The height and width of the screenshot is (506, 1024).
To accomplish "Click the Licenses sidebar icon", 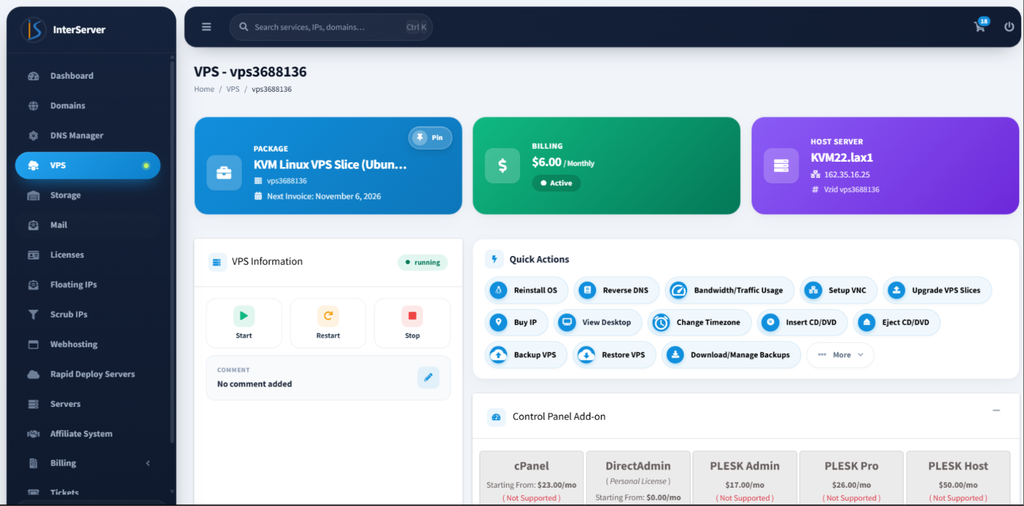I will [x=33, y=255].
